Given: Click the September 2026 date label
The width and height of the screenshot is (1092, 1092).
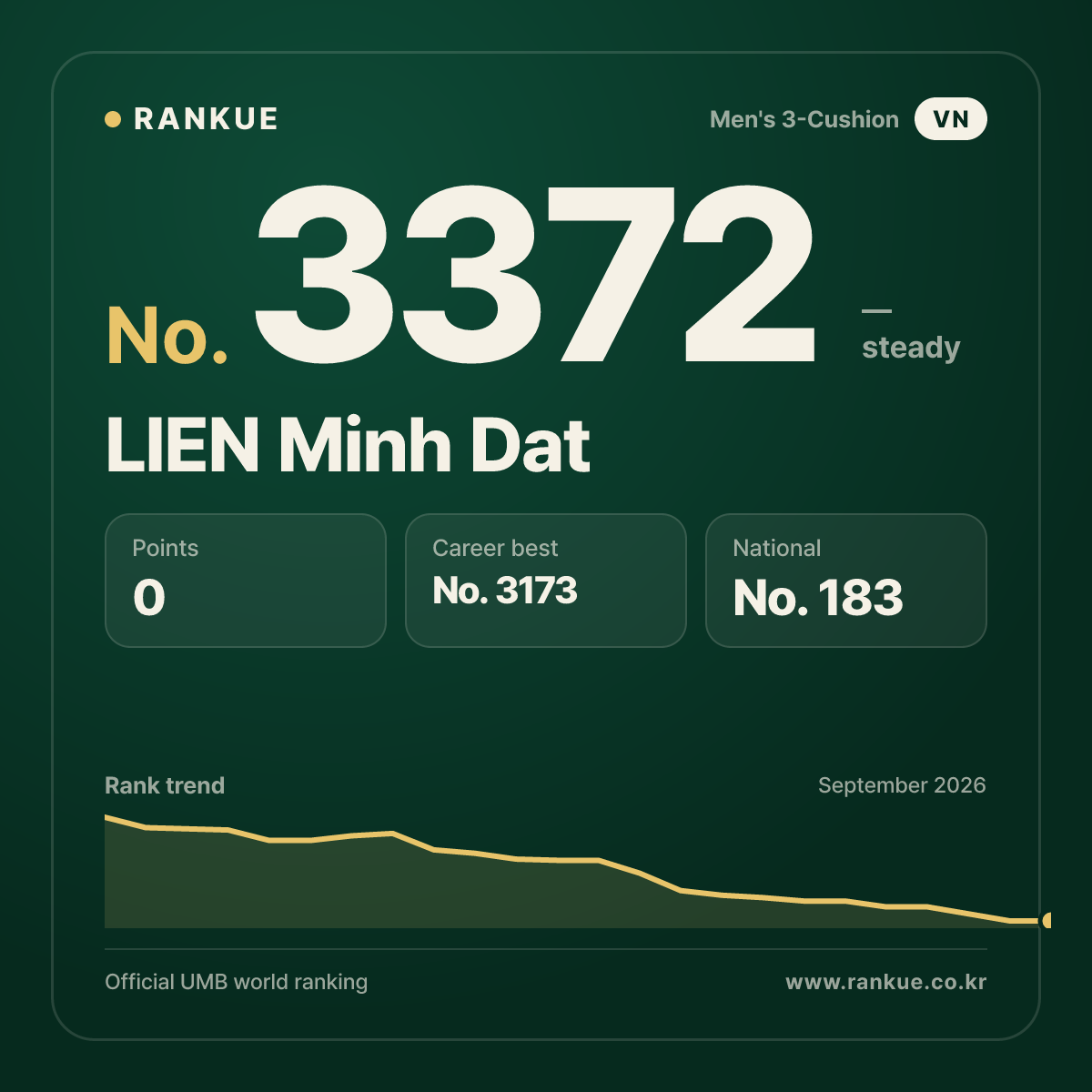Looking at the screenshot, I should (x=902, y=785).
